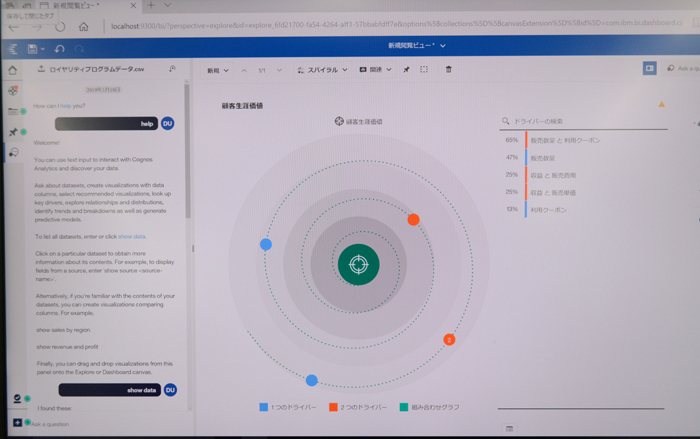Click the greyed redo arrow icon

click(x=79, y=49)
